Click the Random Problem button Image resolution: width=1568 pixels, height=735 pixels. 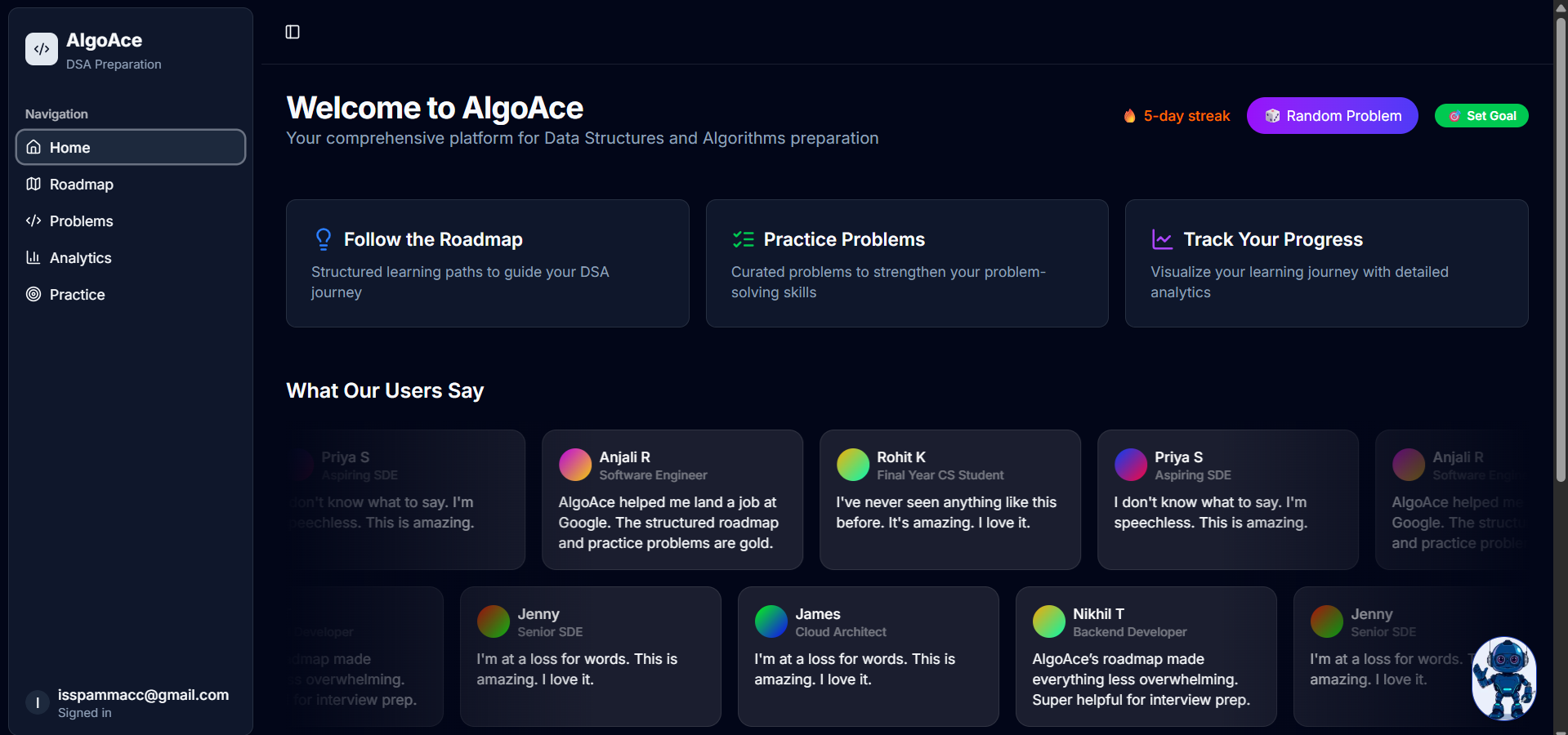coord(1332,116)
